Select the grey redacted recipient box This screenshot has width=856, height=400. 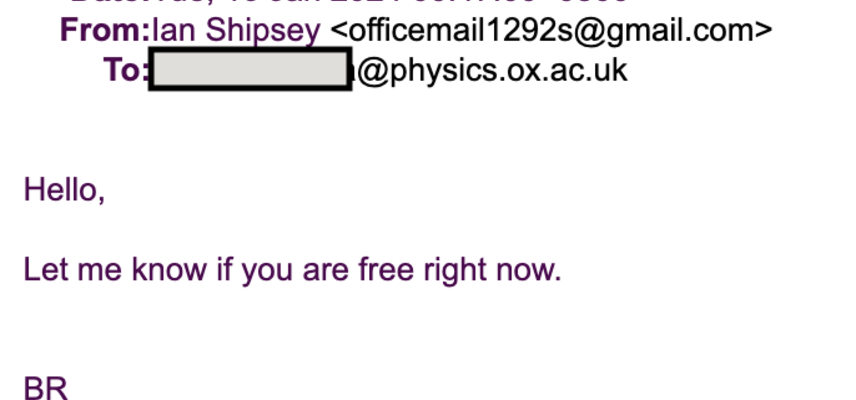[251, 69]
